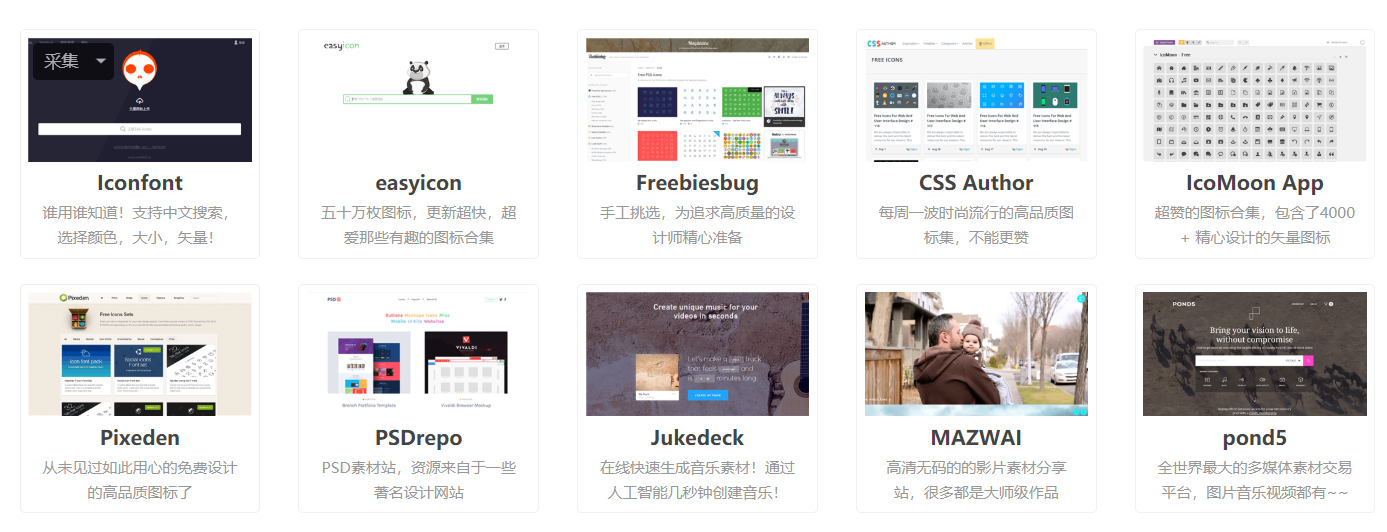Select the pond5 title link
This screenshot has width=1387, height=532.
tap(1255, 437)
